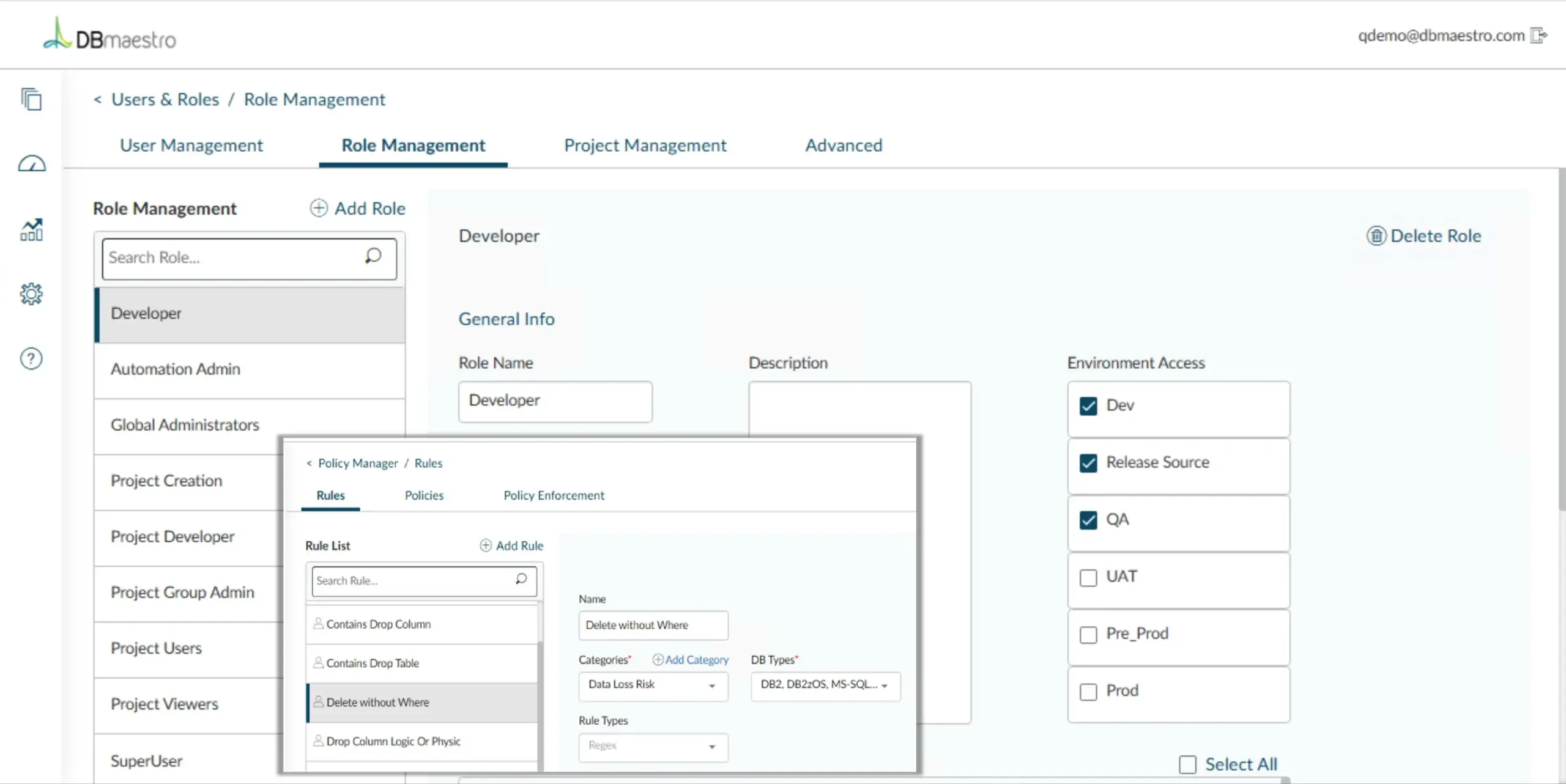Select the Automation Admin role
This screenshot has height=784, width=1566.
176,369
